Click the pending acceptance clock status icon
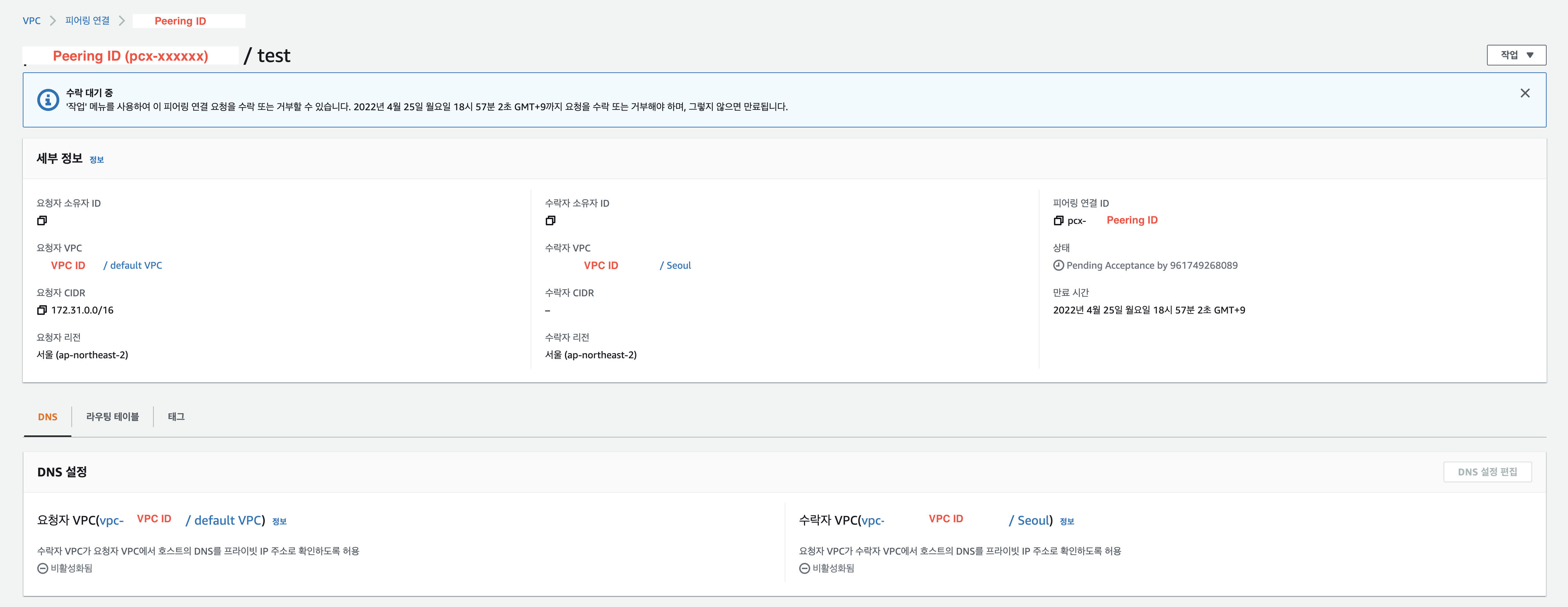Image resolution: width=1568 pixels, height=607 pixels. tap(1058, 265)
